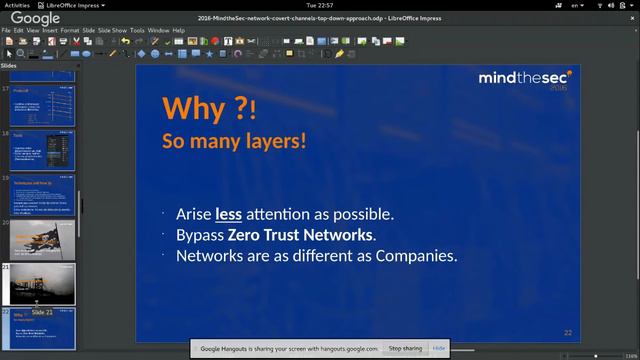Open Activities overview in top bar

(x=17, y=5)
